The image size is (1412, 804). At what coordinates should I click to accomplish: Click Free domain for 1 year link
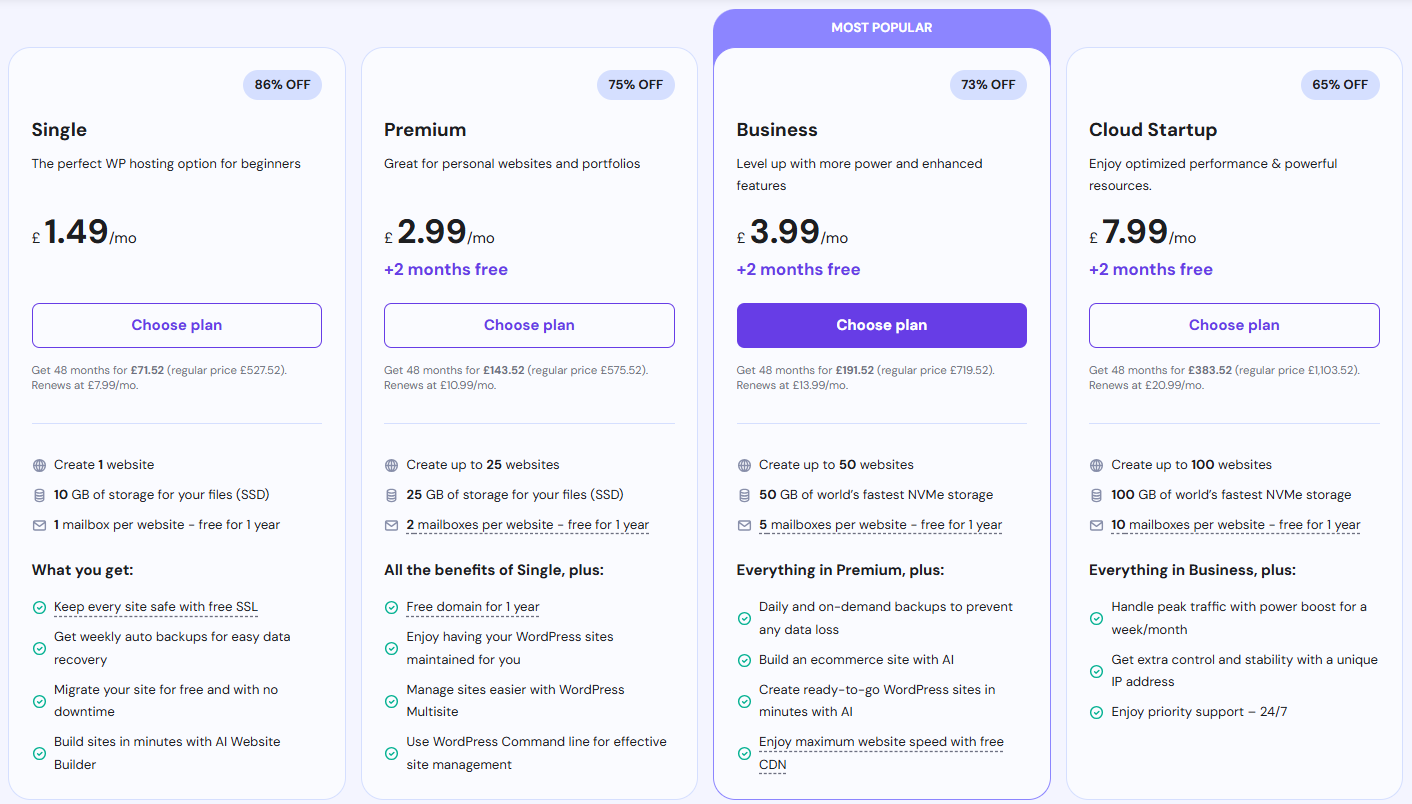click(472, 607)
